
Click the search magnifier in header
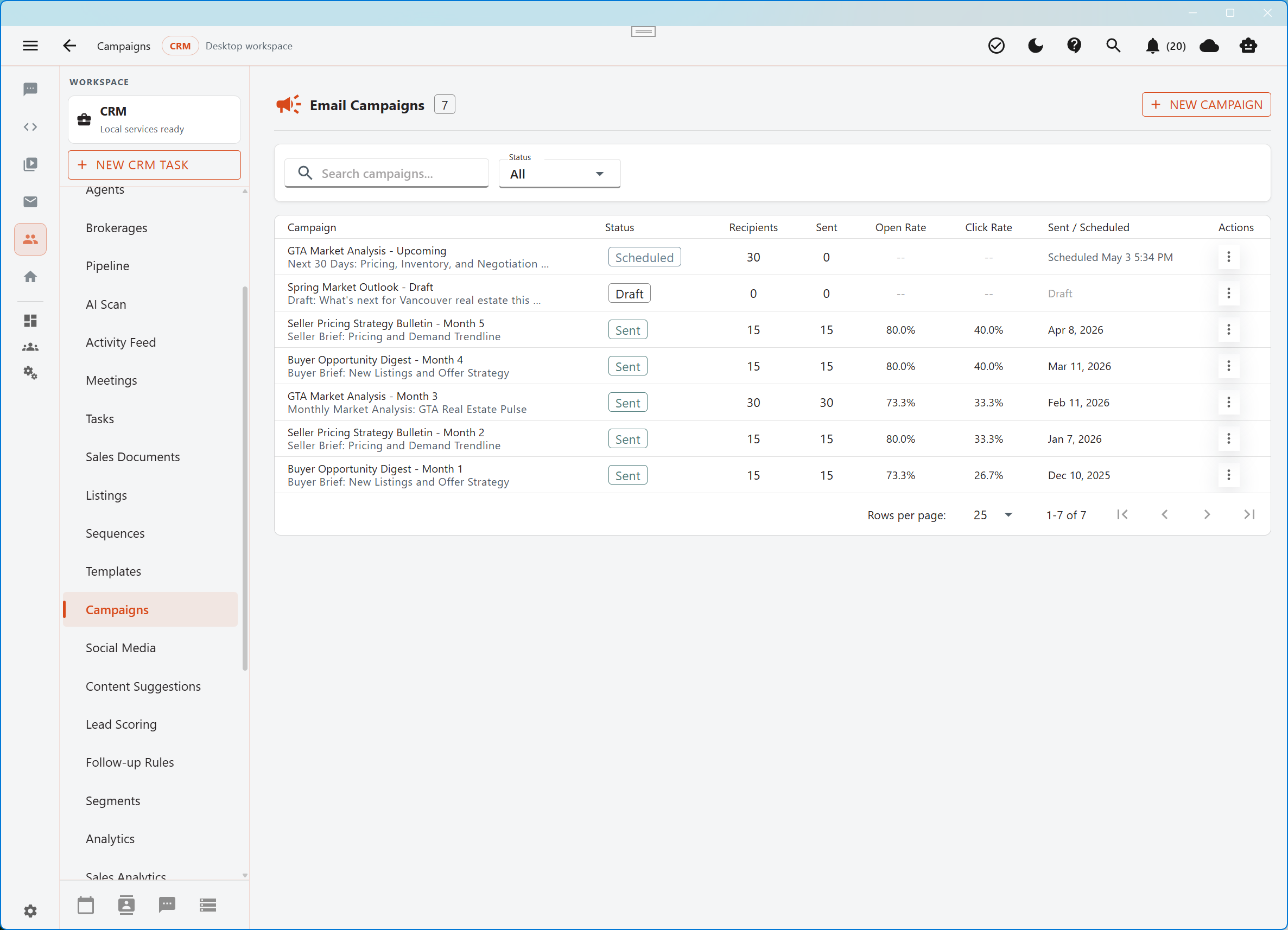pos(1113,46)
